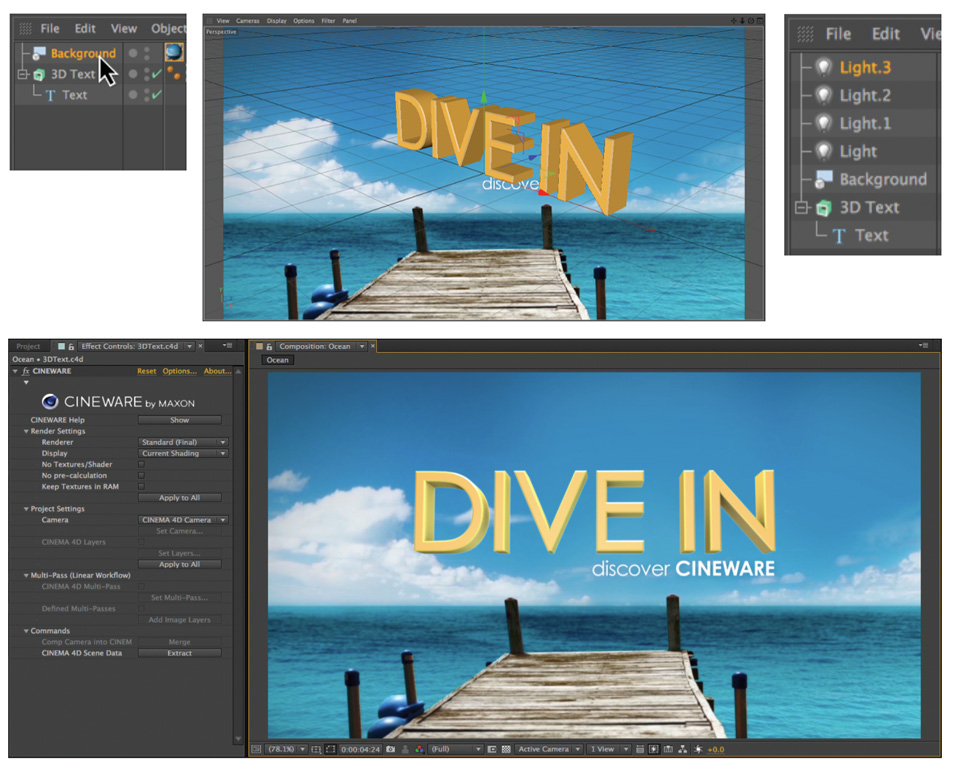Click the lock icon beside Effect Controls tab

point(71,346)
